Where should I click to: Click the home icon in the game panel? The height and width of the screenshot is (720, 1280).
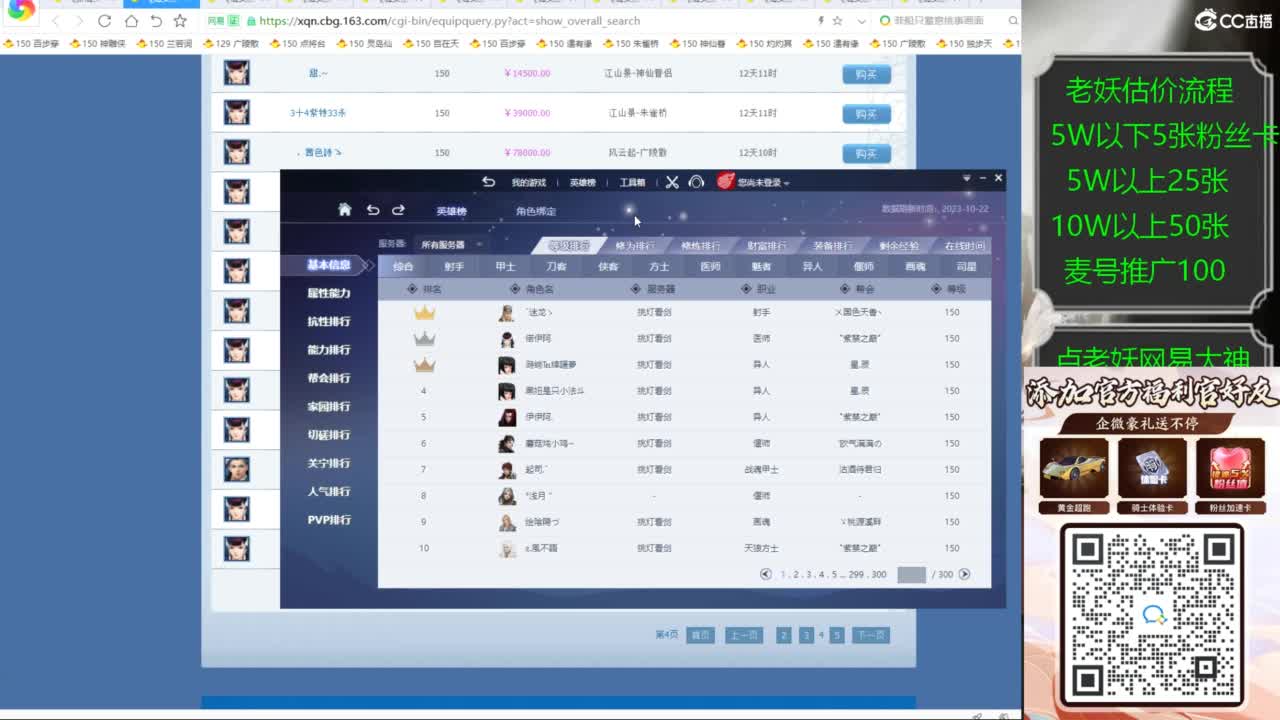(345, 210)
